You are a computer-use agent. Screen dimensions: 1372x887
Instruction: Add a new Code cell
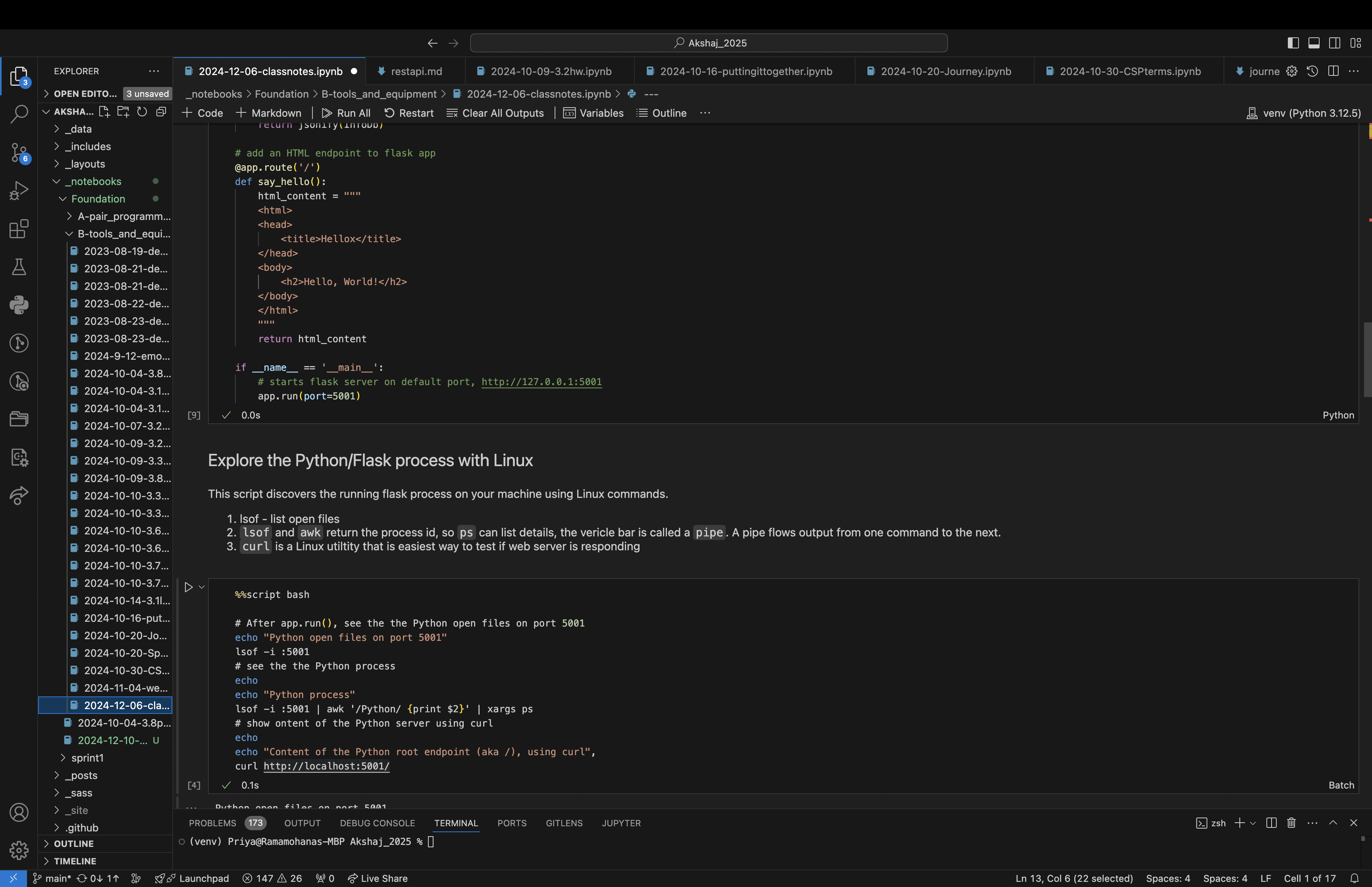coord(202,113)
